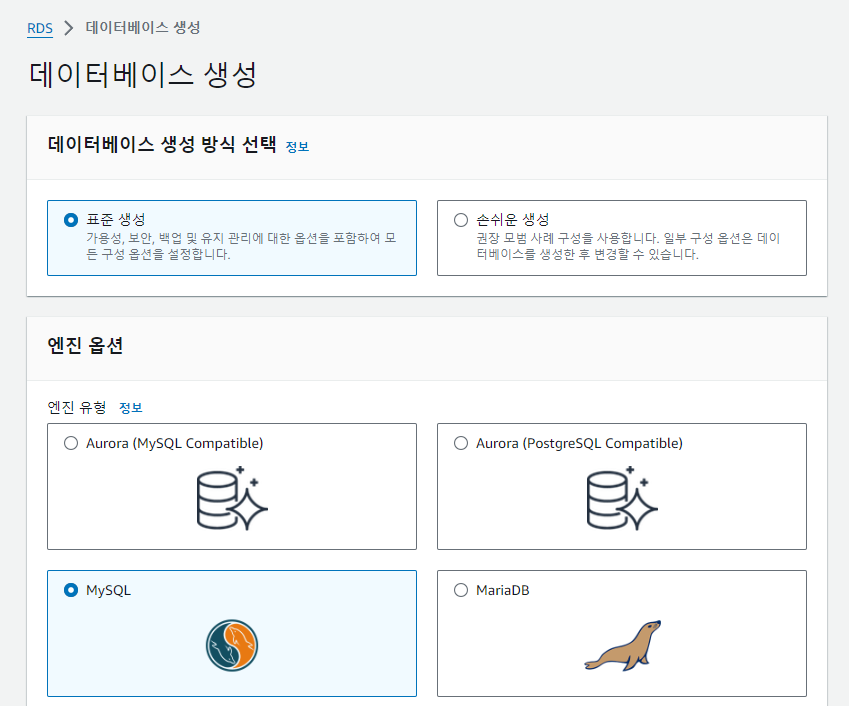Click the breadcrumb chevron separator after RDS

point(68,28)
